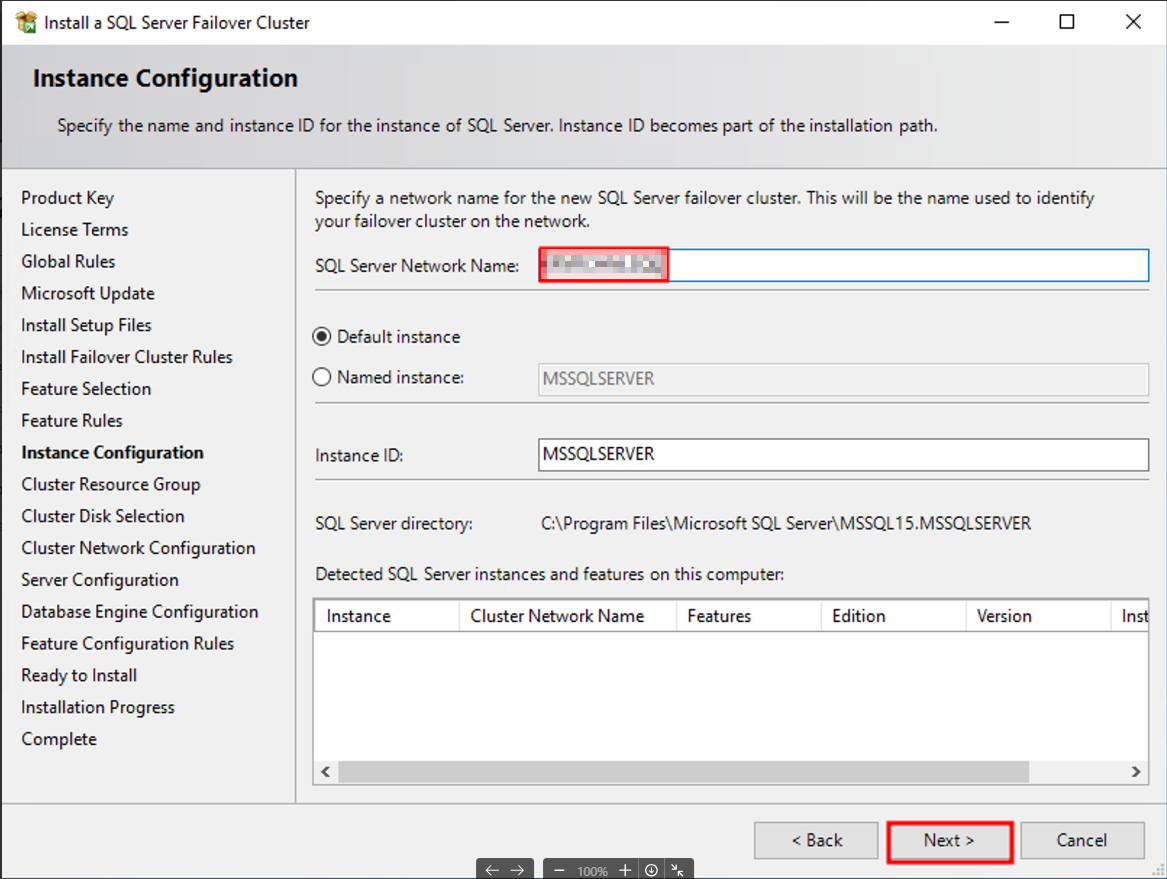This screenshot has width=1167, height=879.
Task: Select Cluster Resource Group step
Action: pyautogui.click(x=111, y=485)
